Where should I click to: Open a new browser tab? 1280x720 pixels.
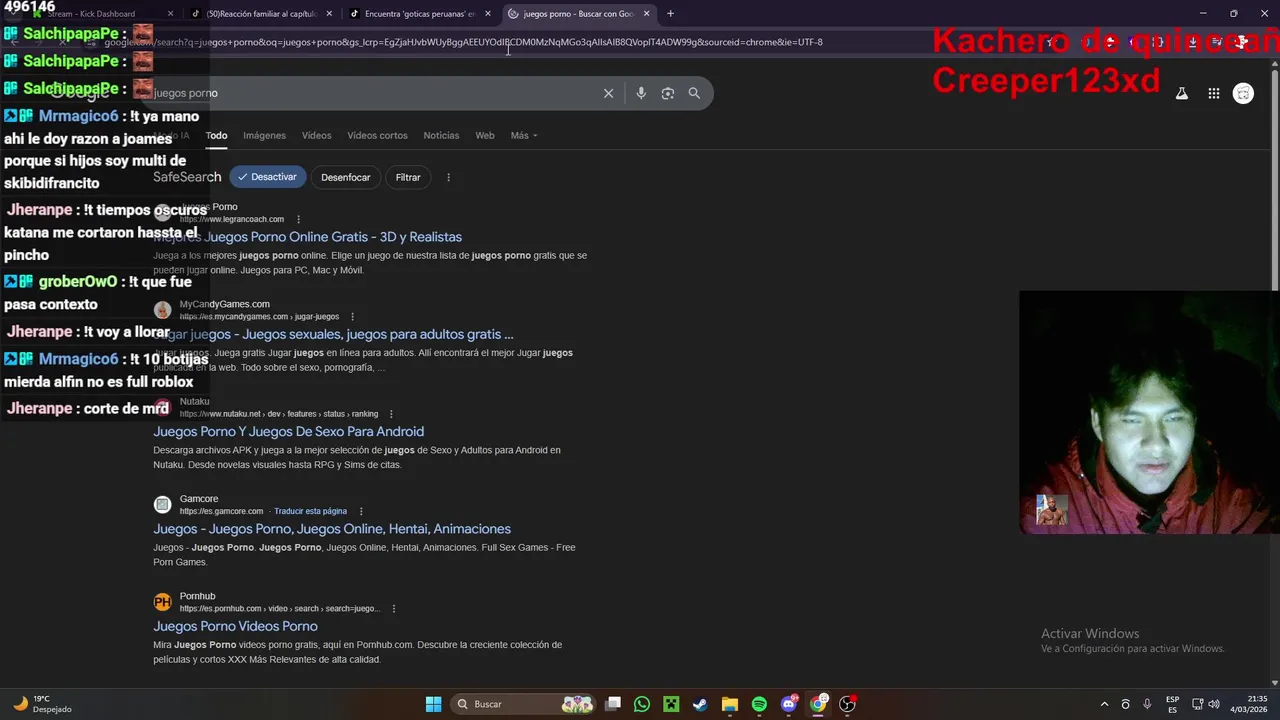point(670,14)
